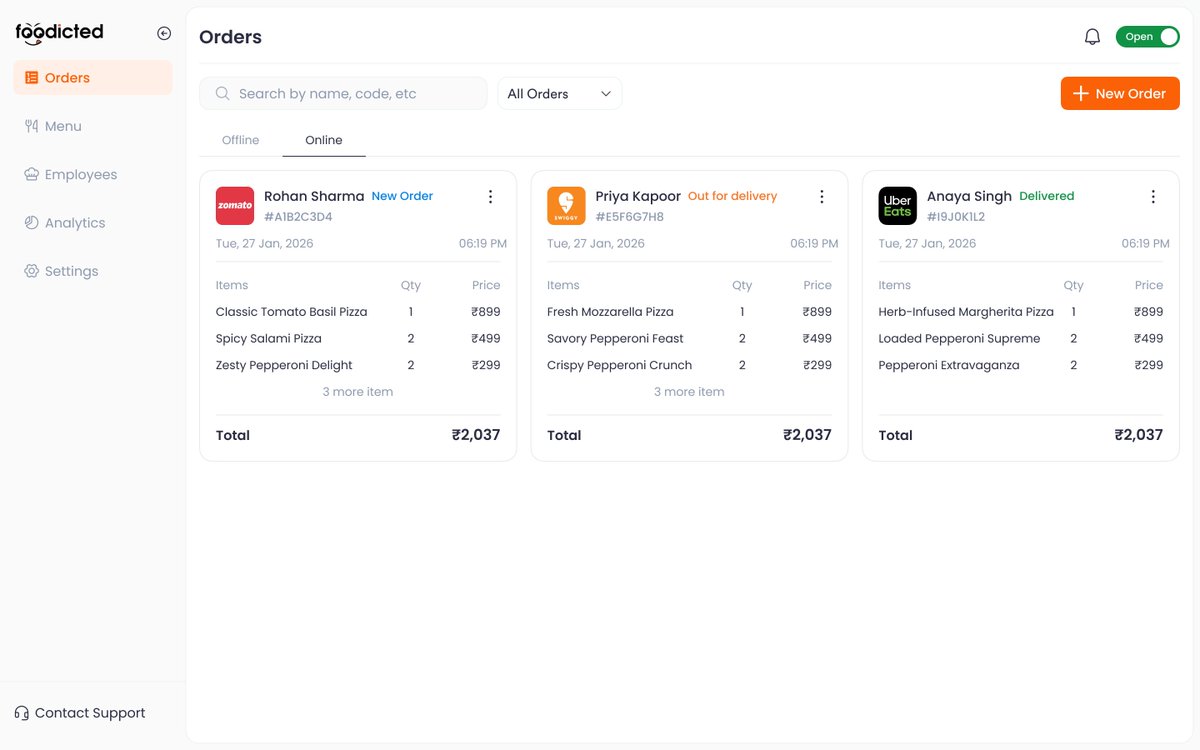Show 3 more items in Rohan's order
Image resolution: width=1200 pixels, height=750 pixels.
click(x=357, y=392)
